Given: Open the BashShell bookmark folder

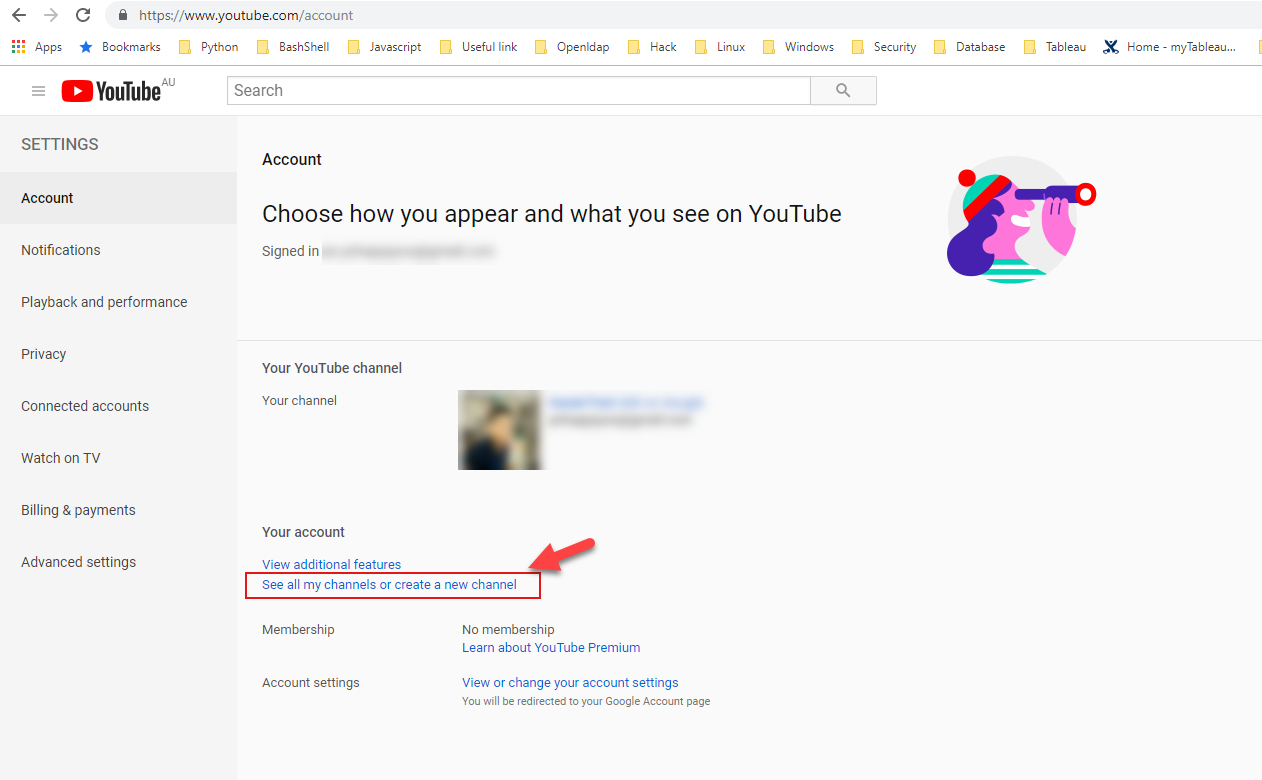Looking at the screenshot, I should tap(293, 47).
